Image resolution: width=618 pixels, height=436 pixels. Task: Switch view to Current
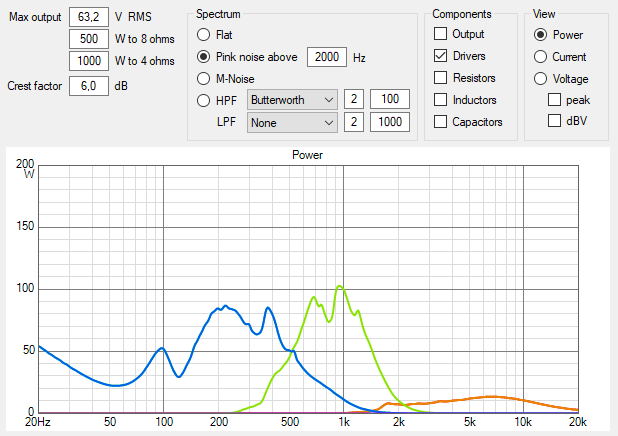pyautogui.click(x=540, y=57)
